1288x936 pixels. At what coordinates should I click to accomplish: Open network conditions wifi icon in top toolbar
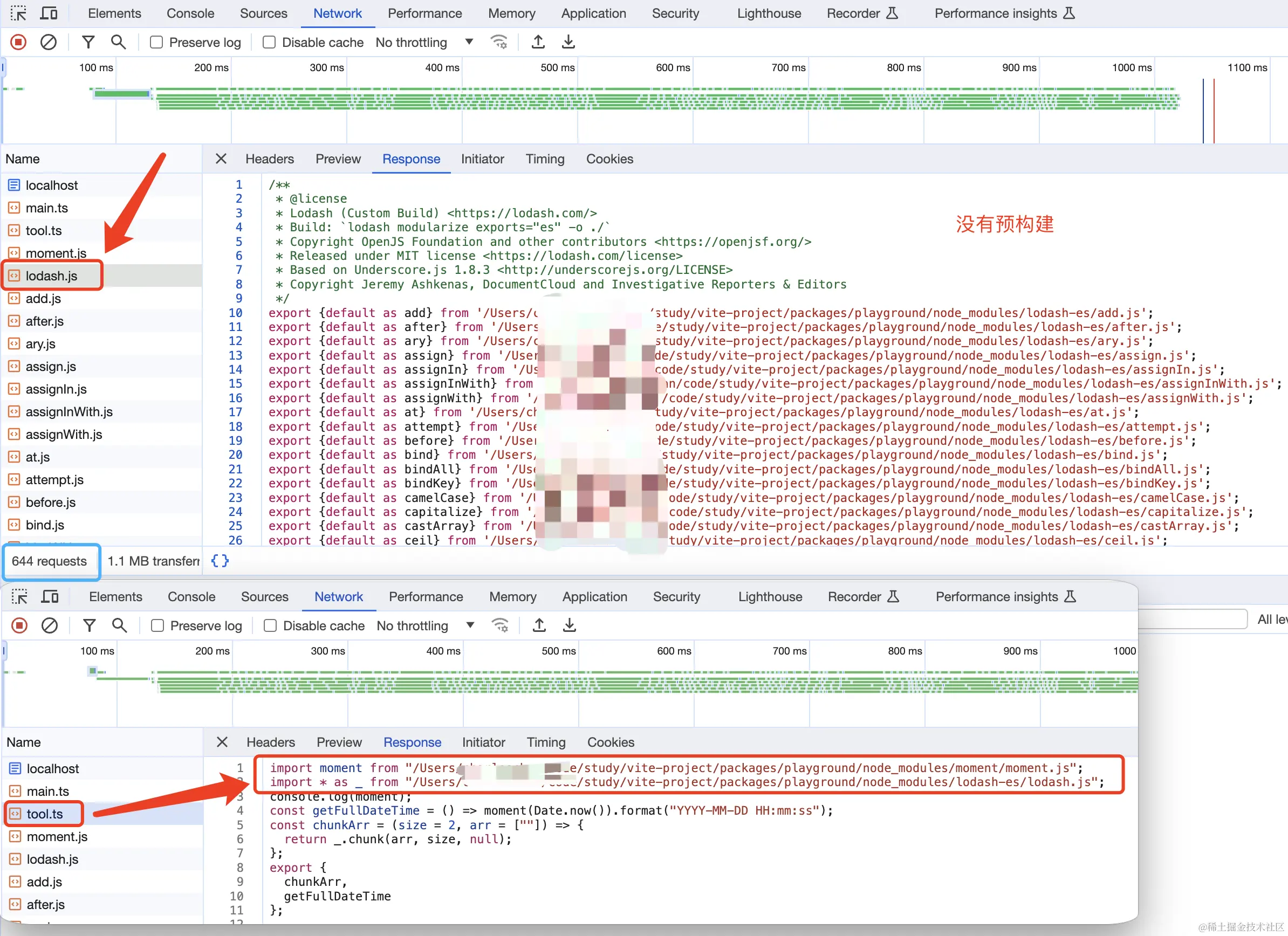pos(499,42)
